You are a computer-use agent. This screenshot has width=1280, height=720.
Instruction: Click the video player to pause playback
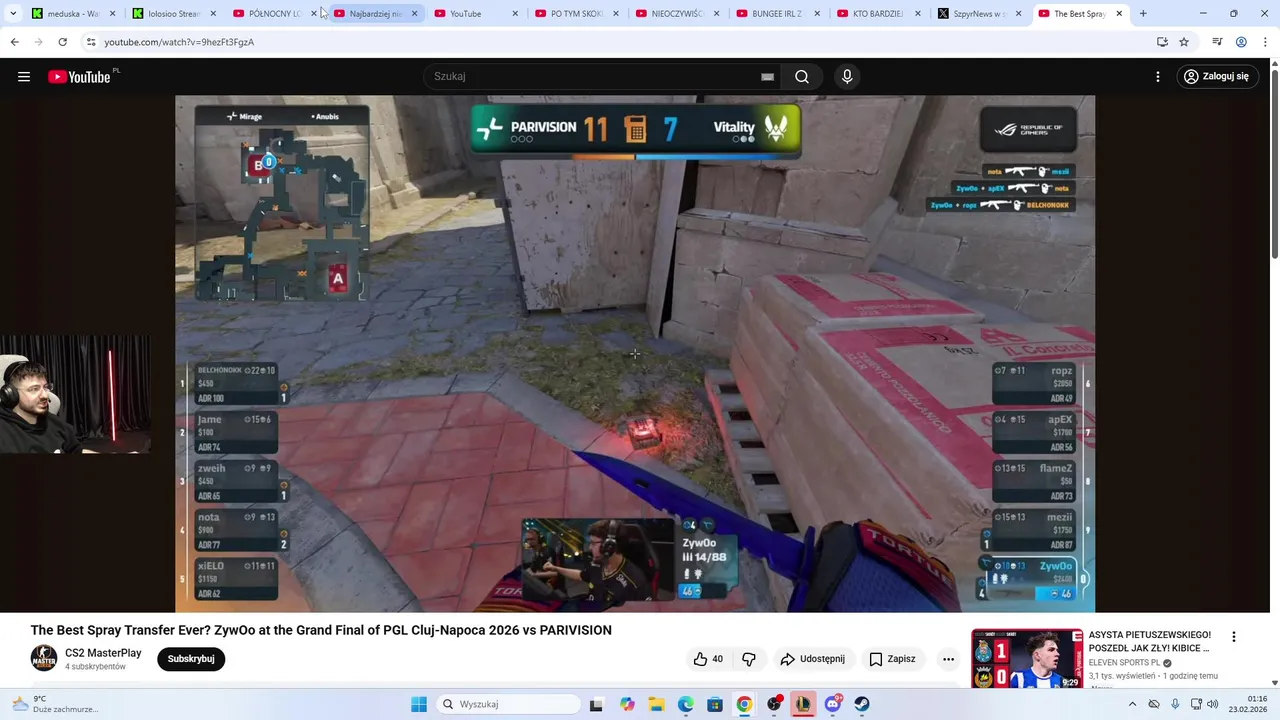[x=635, y=354]
